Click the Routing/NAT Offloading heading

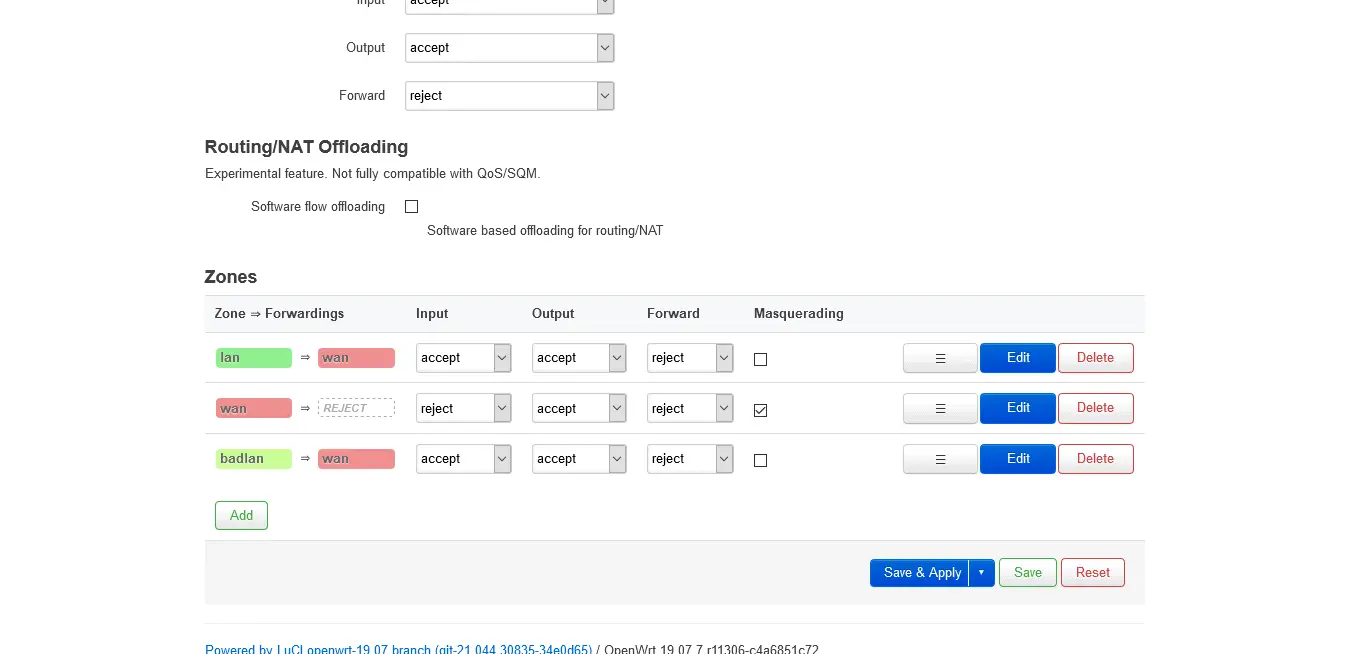click(x=306, y=147)
